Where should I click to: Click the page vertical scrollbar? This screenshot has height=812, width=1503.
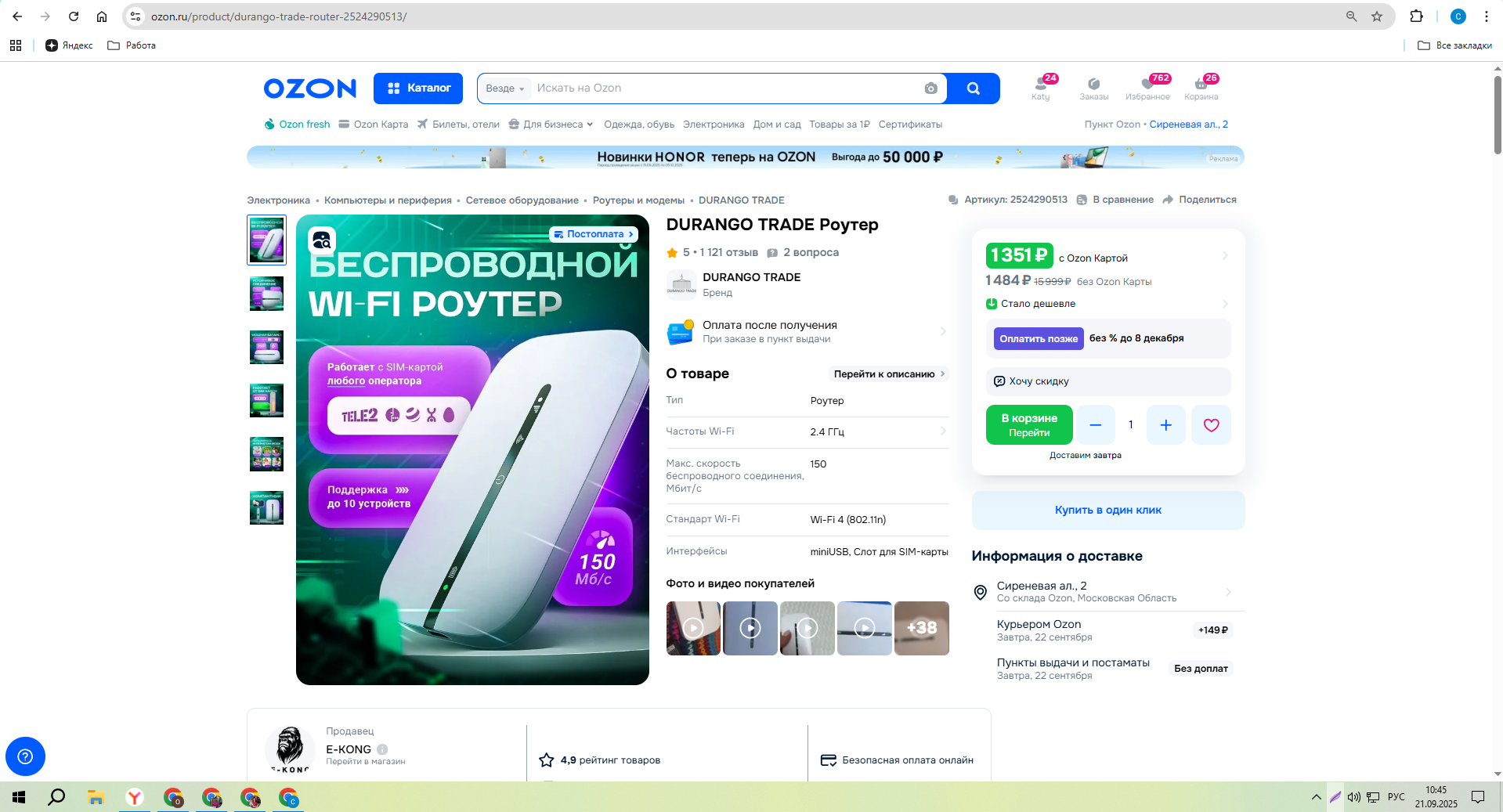click(1497, 421)
